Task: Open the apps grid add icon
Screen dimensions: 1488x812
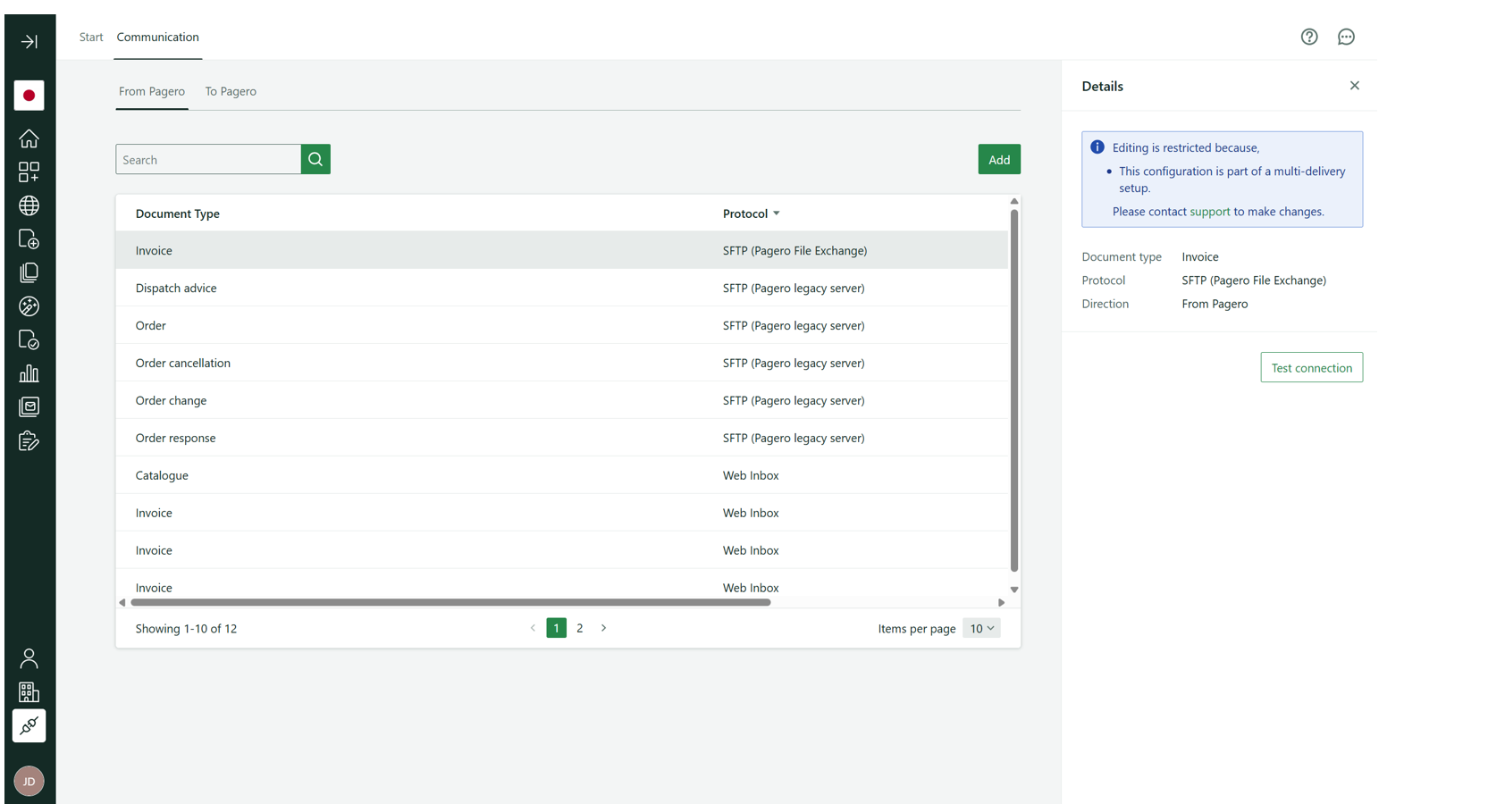Action: (x=29, y=172)
